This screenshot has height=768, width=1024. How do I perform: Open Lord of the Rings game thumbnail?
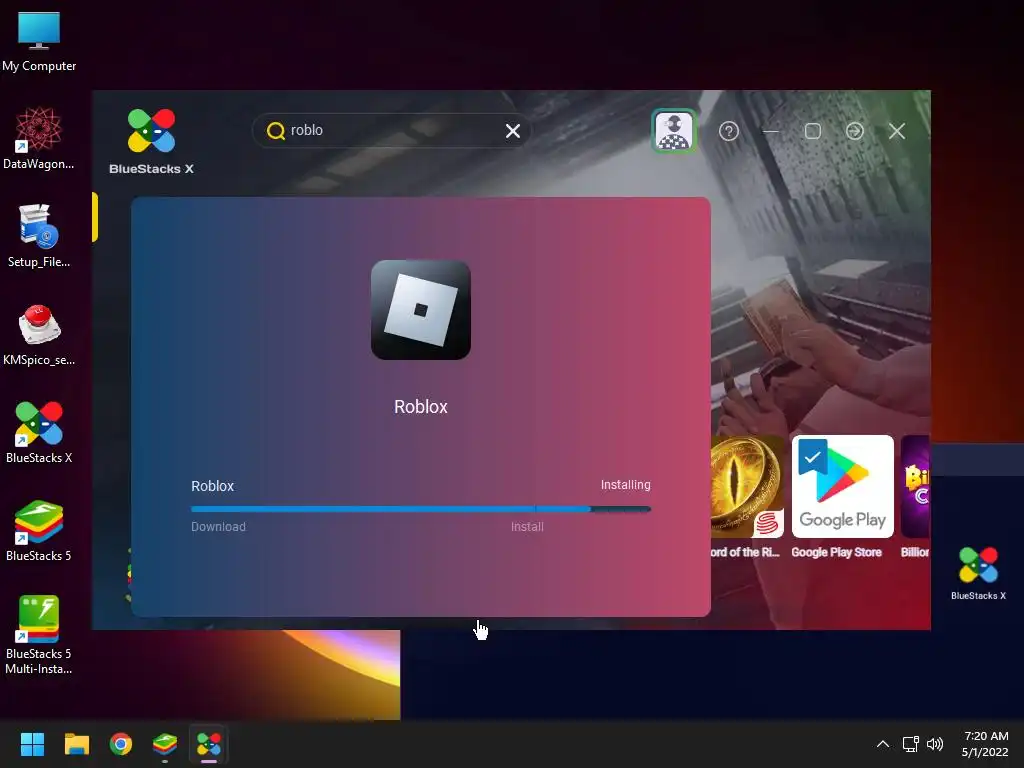coord(747,487)
